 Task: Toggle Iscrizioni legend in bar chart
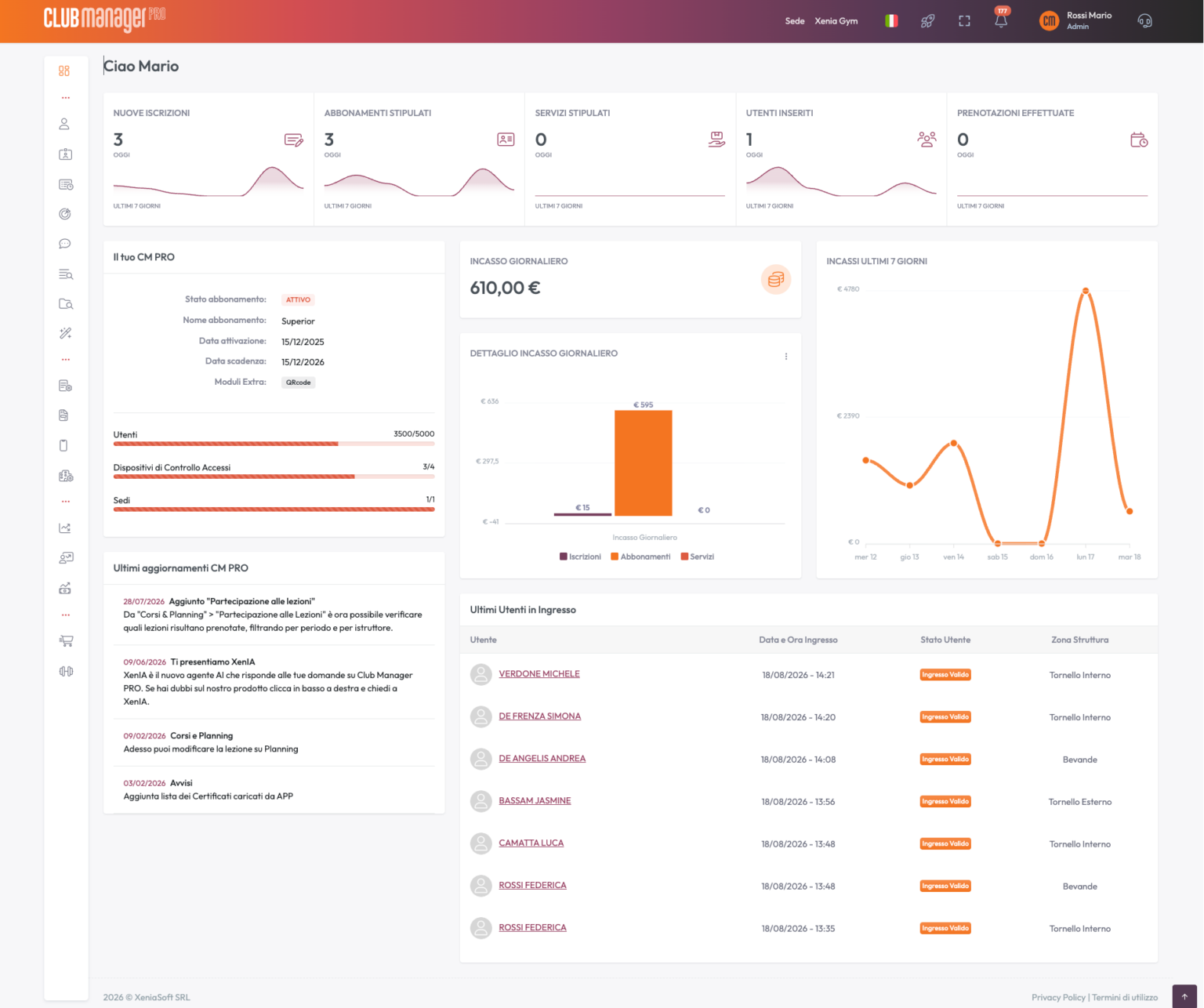pyautogui.click(x=580, y=557)
